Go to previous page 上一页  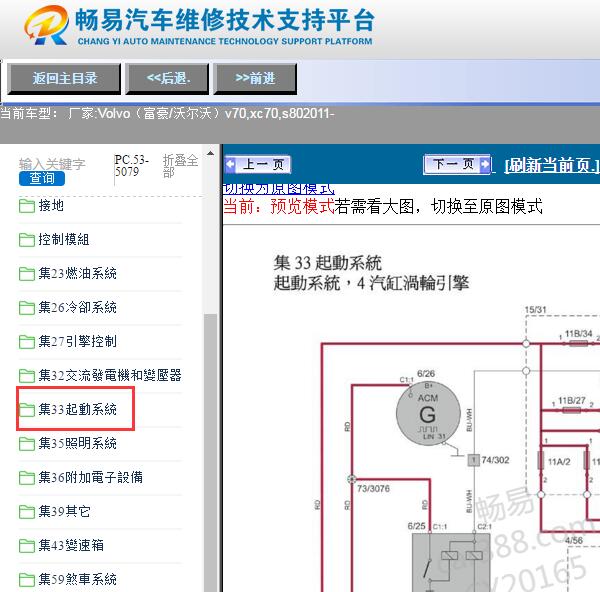[258, 165]
